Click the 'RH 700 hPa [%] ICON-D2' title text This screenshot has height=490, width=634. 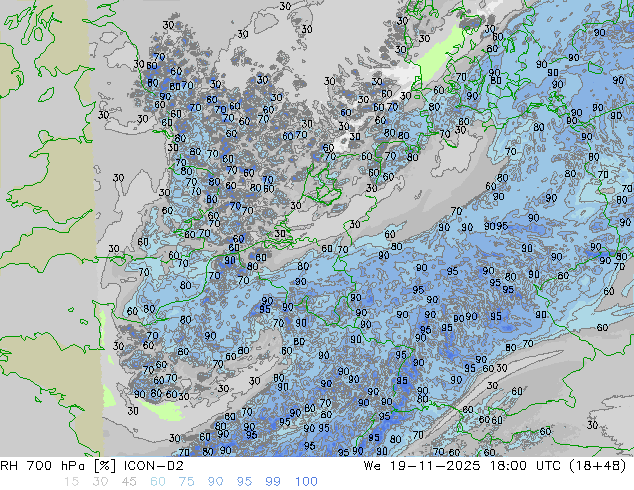coord(92,466)
